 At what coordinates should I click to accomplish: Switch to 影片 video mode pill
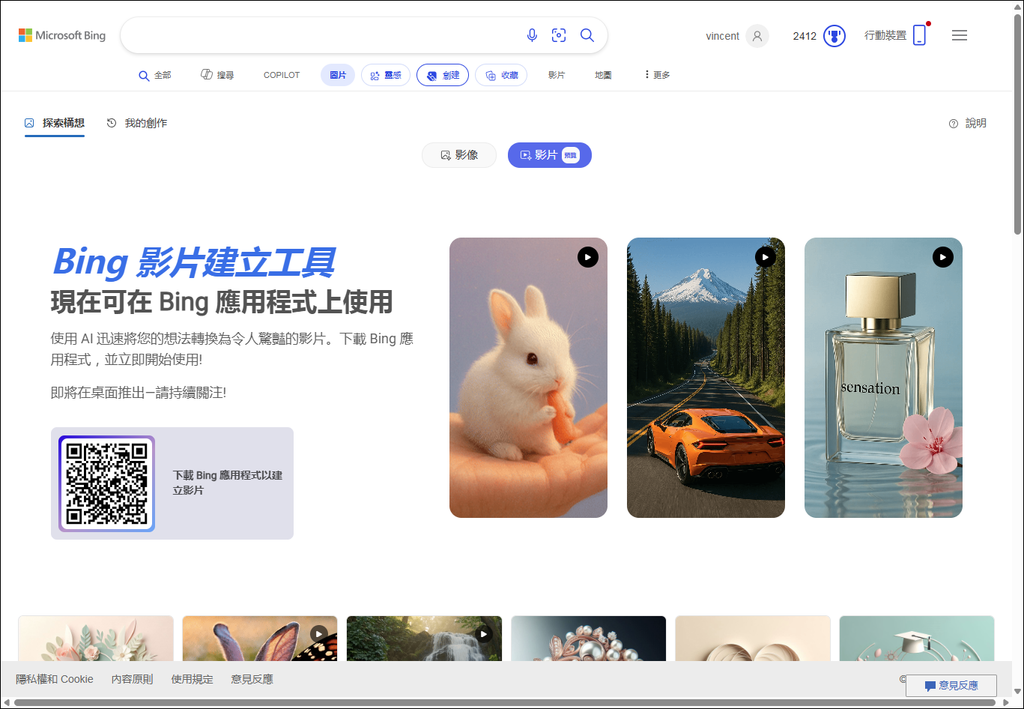(550, 155)
